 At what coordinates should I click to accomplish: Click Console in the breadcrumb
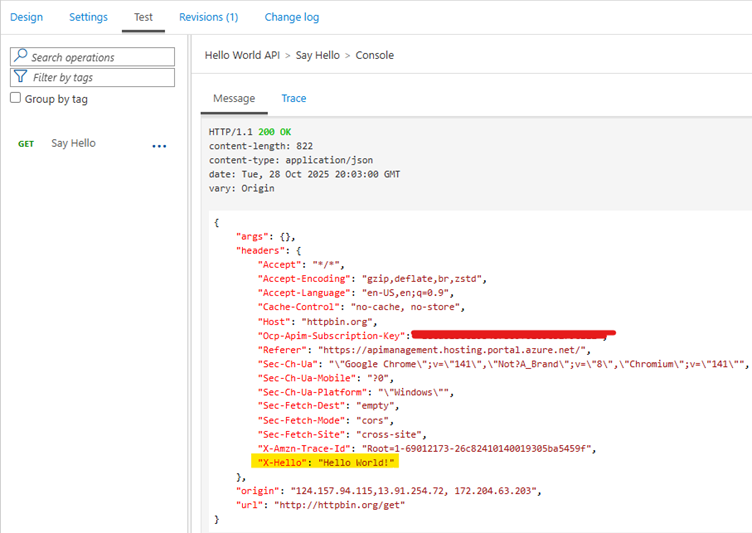tap(375, 55)
